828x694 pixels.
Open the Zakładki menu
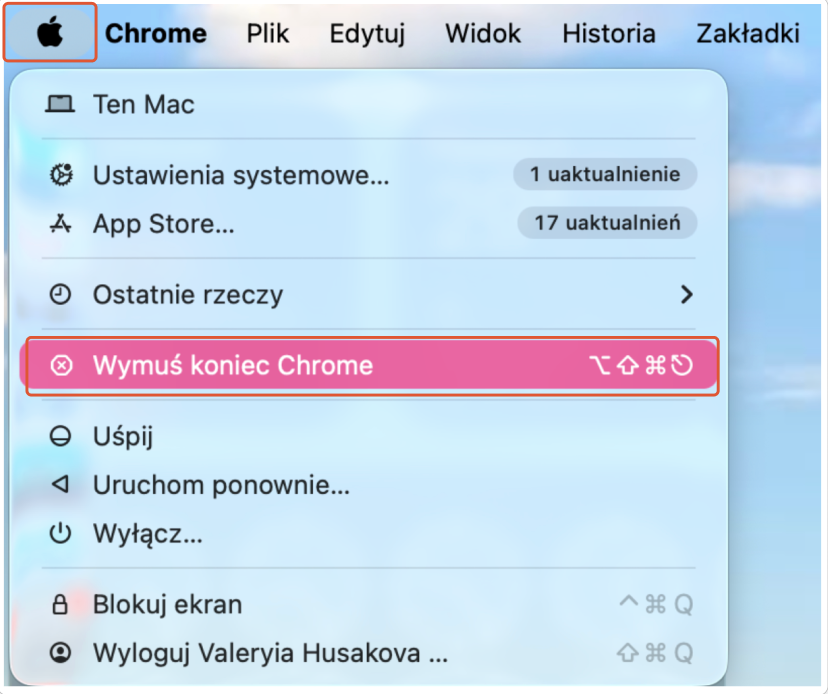[748, 34]
